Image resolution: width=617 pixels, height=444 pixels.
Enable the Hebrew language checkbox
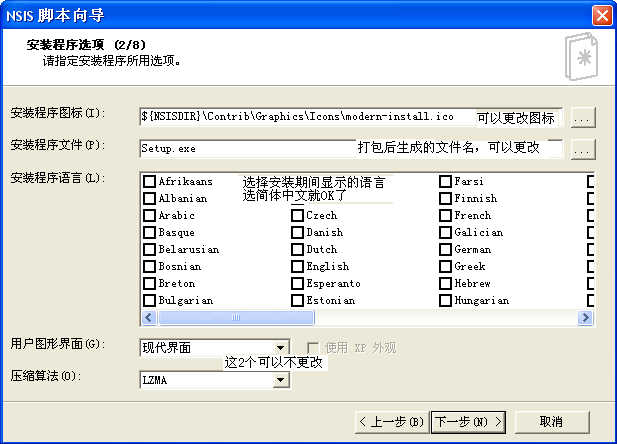pos(445,283)
